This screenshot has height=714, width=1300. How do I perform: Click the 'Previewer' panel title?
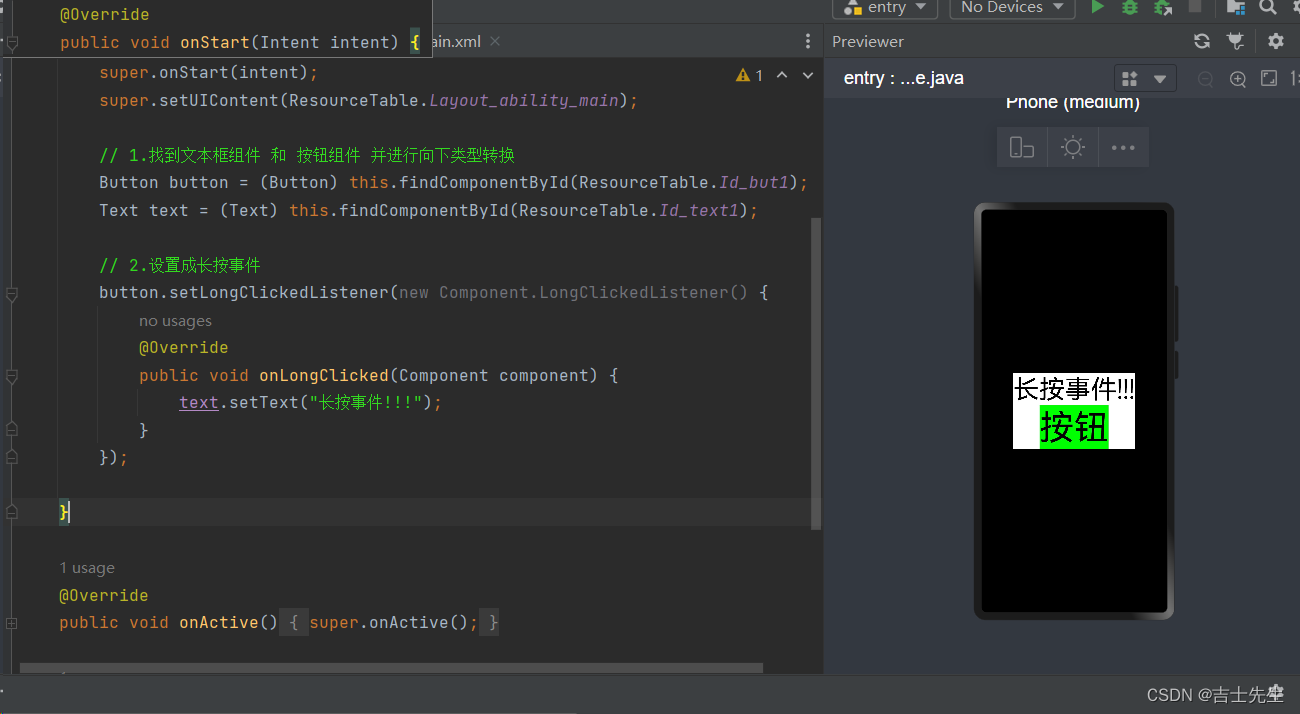pos(868,41)
